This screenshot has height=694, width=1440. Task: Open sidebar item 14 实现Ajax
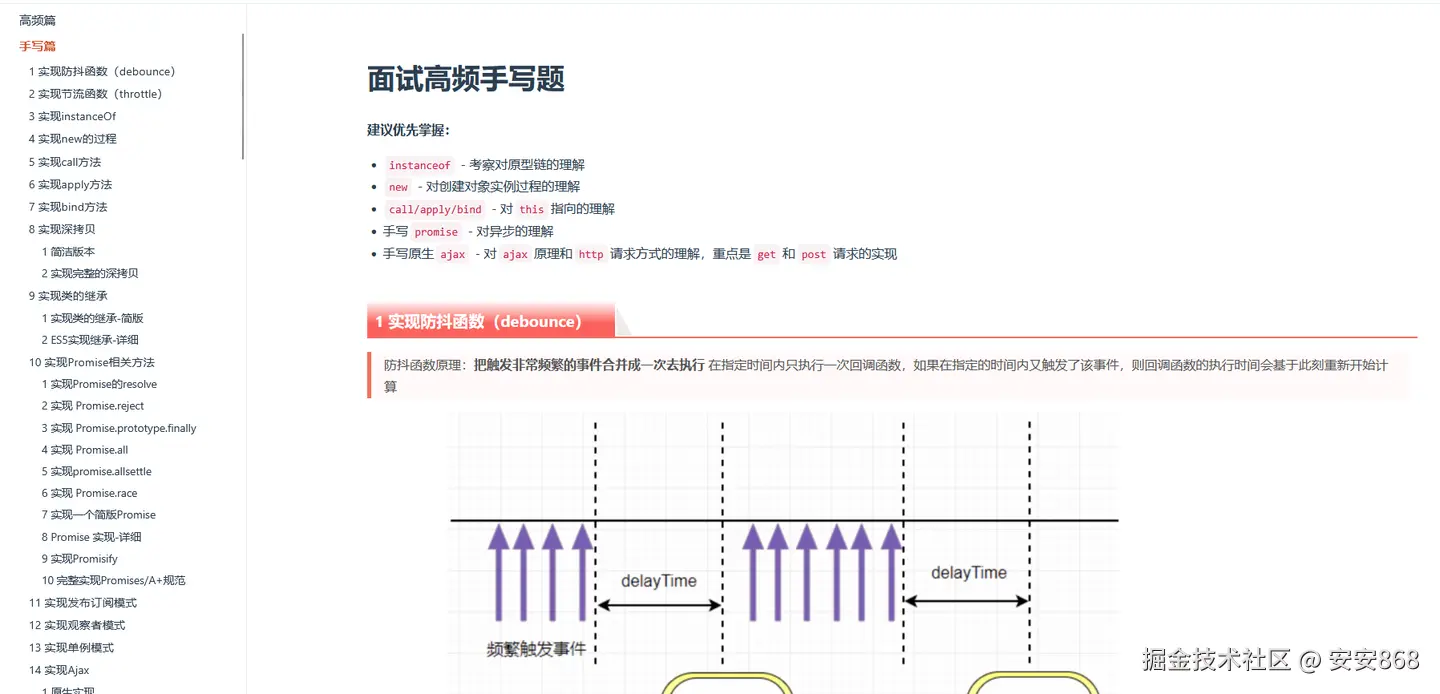[x=59, y=670]
